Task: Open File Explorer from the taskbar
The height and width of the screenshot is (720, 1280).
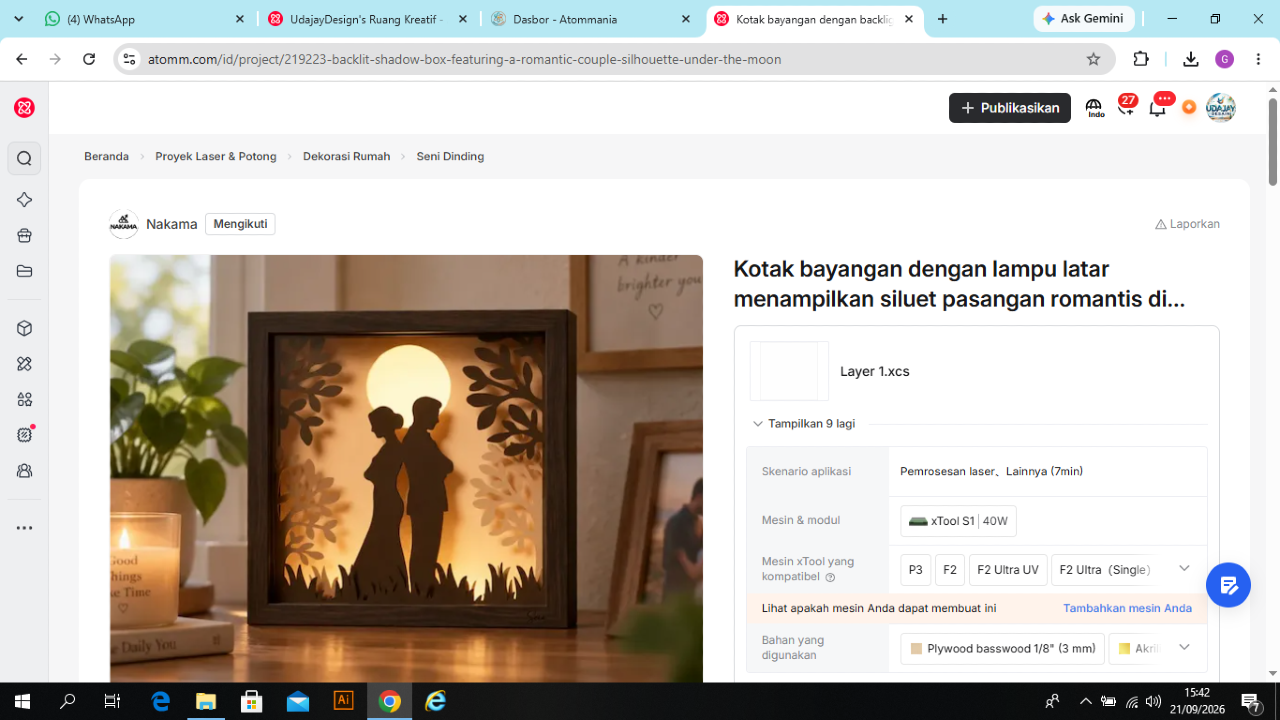Action: point(206,701)
